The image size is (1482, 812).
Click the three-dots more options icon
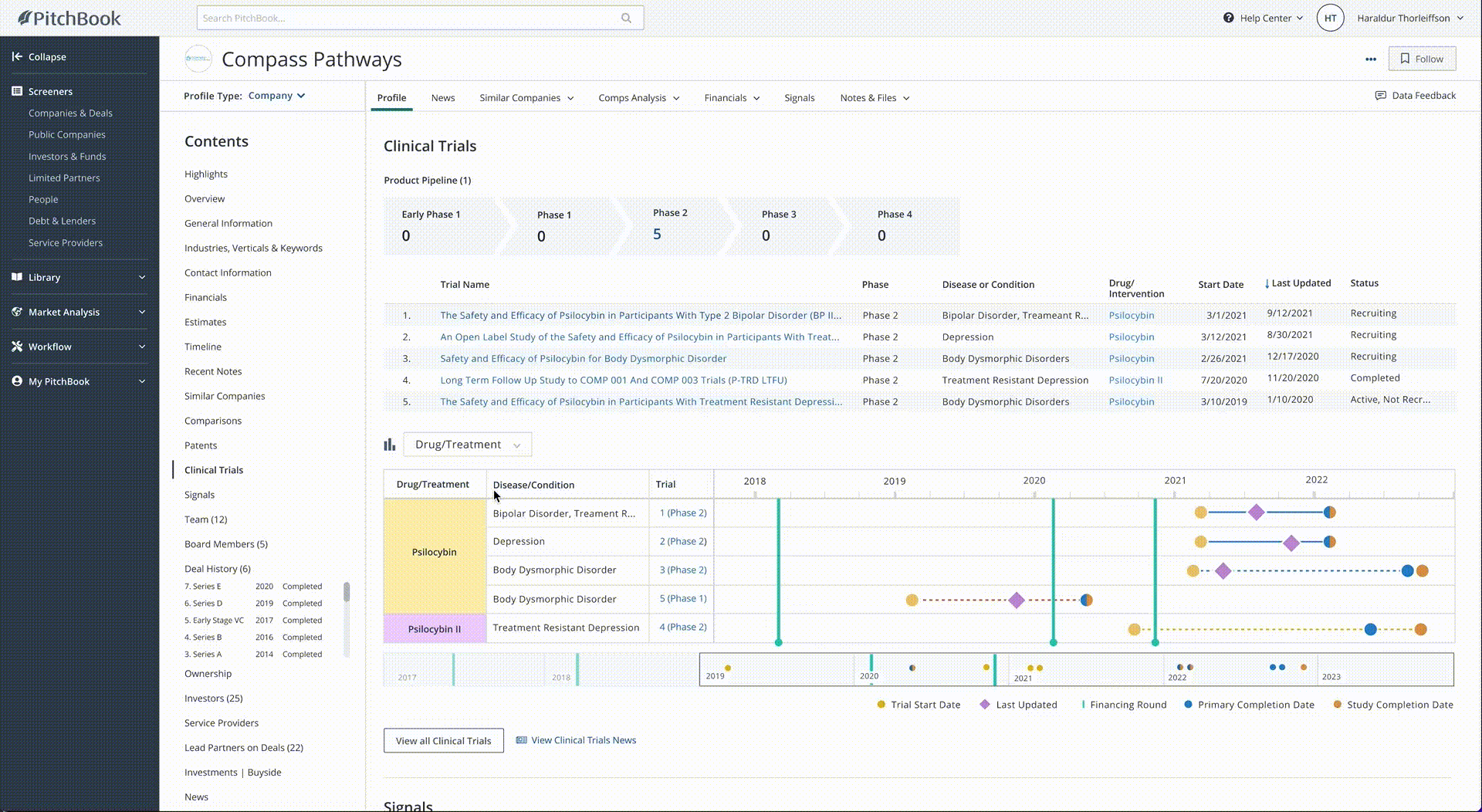pos(1371,59)
